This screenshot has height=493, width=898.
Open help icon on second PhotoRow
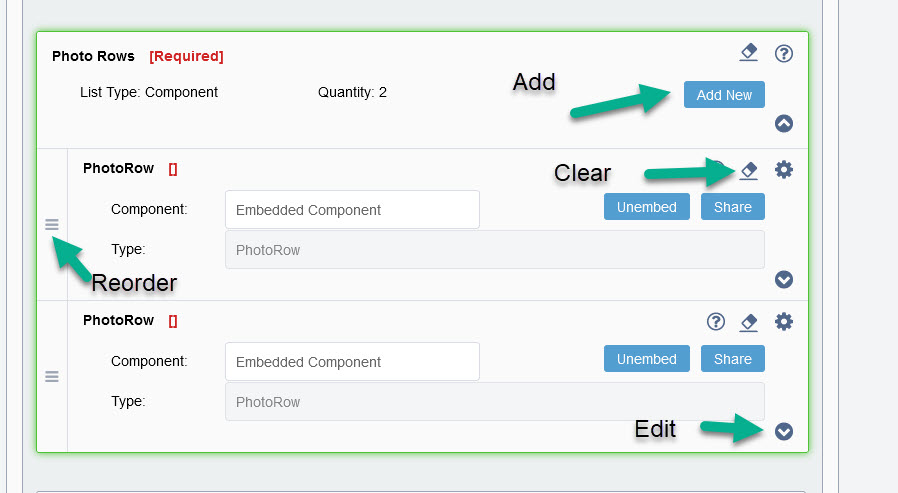[x=715, y=322]
